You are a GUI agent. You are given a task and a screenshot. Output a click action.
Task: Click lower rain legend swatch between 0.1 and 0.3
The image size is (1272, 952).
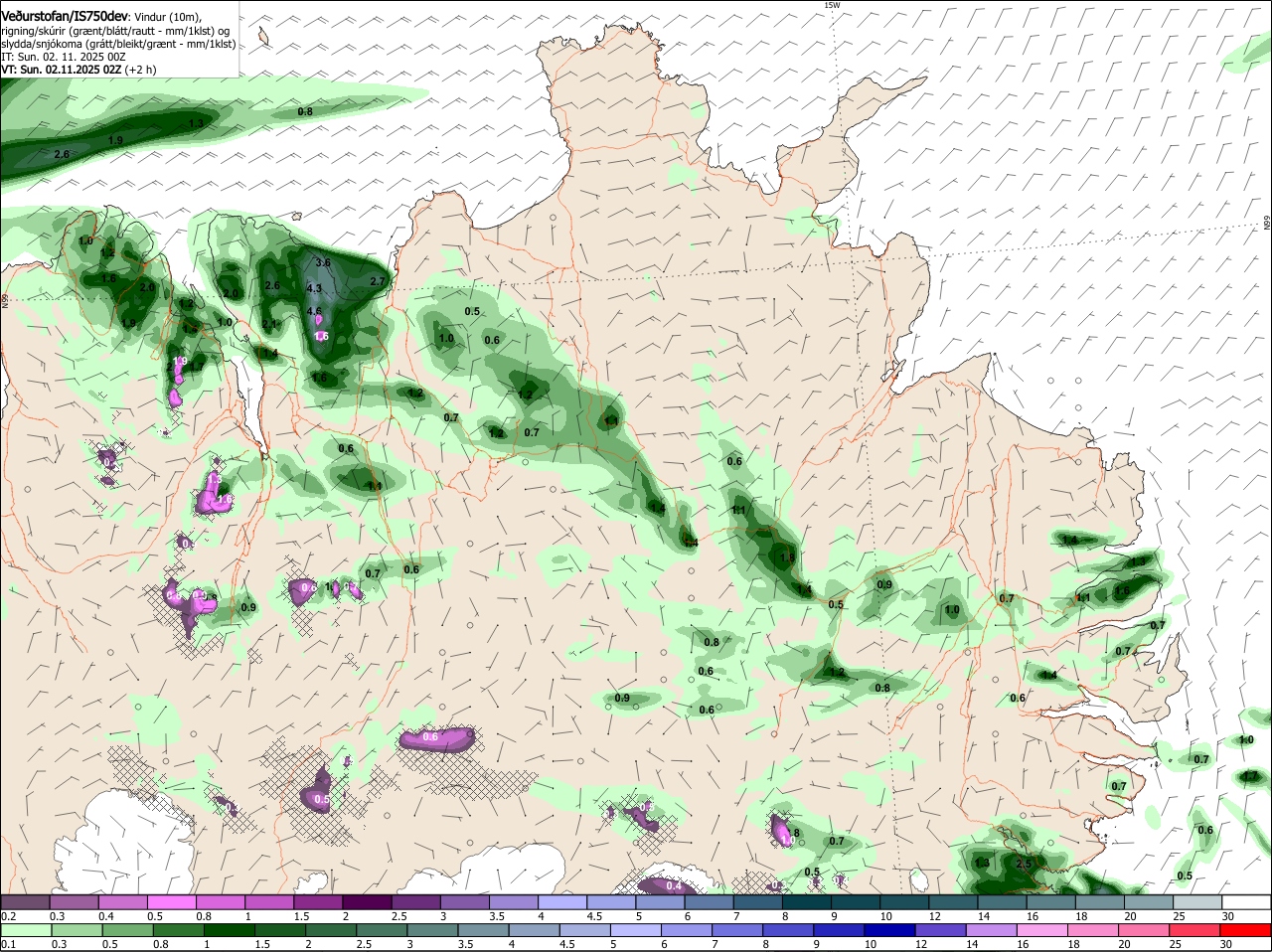pyautogui.click(x=25, y=931)
